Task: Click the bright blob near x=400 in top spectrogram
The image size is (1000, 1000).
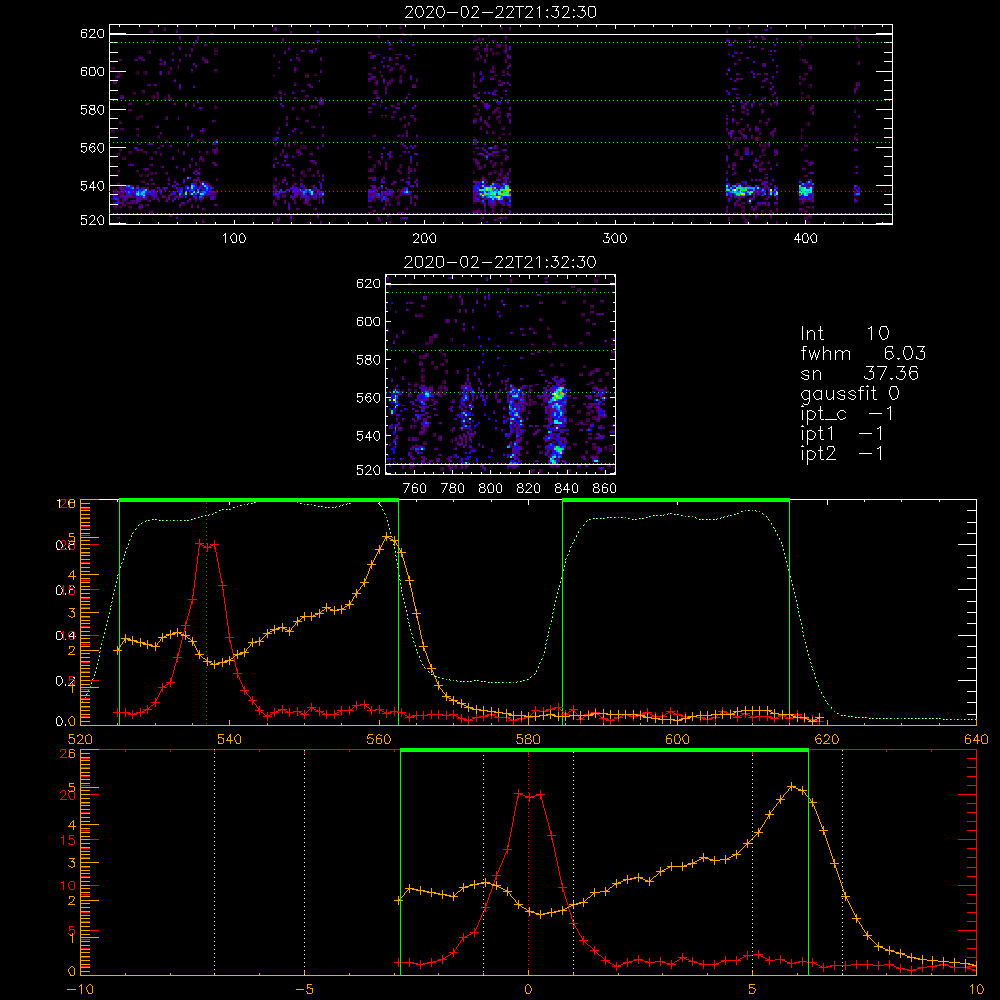Action: click(806, 190)
